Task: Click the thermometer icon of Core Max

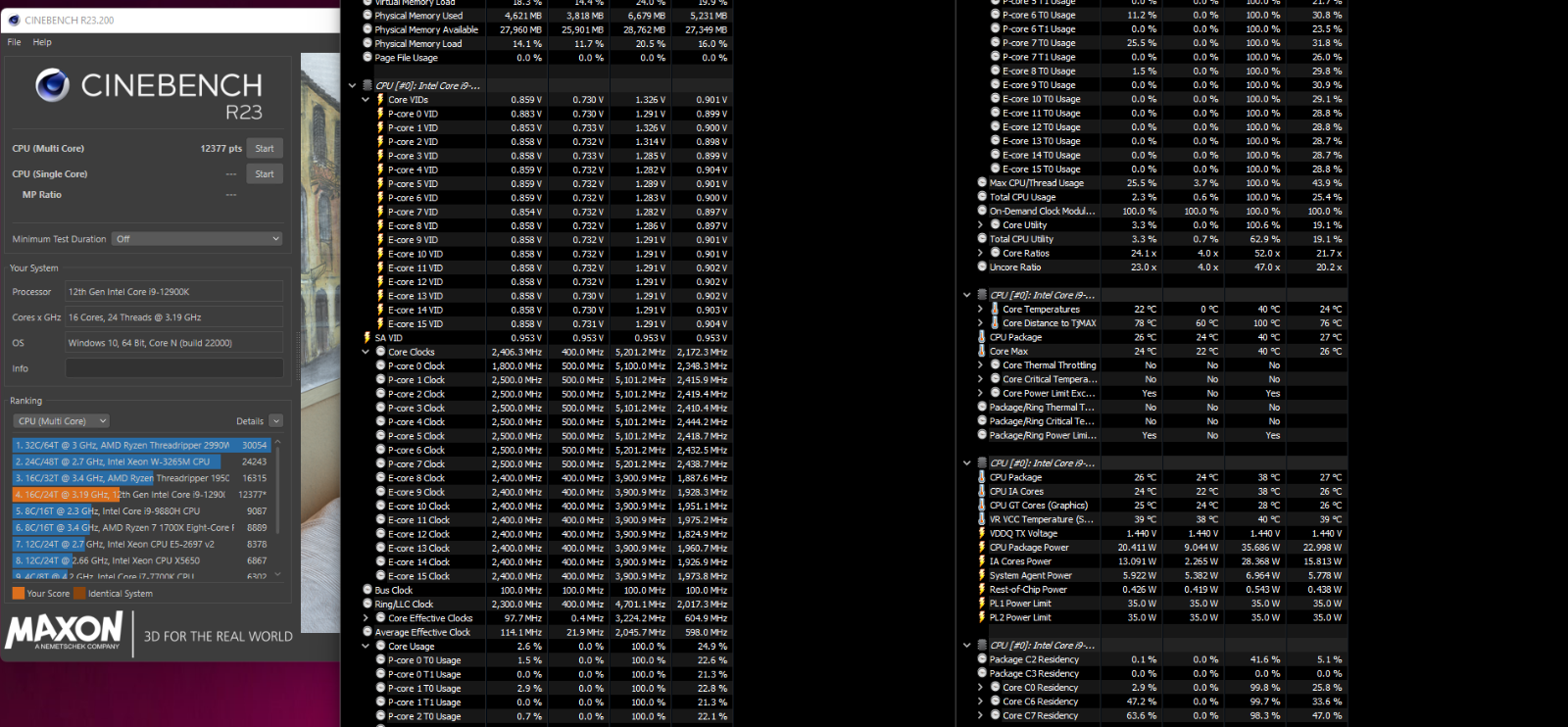Action: pyautogui.click(x=982, y=351)
